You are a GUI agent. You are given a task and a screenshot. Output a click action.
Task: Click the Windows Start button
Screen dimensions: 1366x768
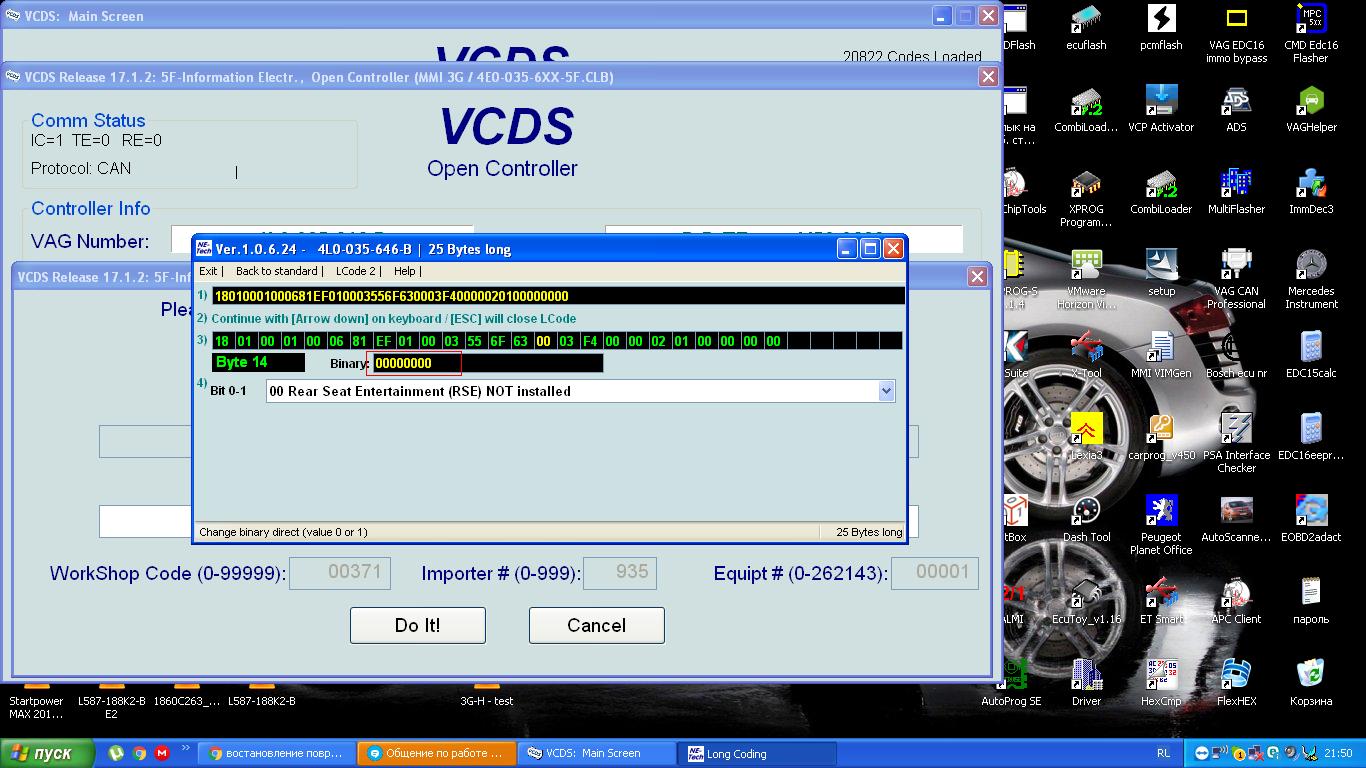48,753
